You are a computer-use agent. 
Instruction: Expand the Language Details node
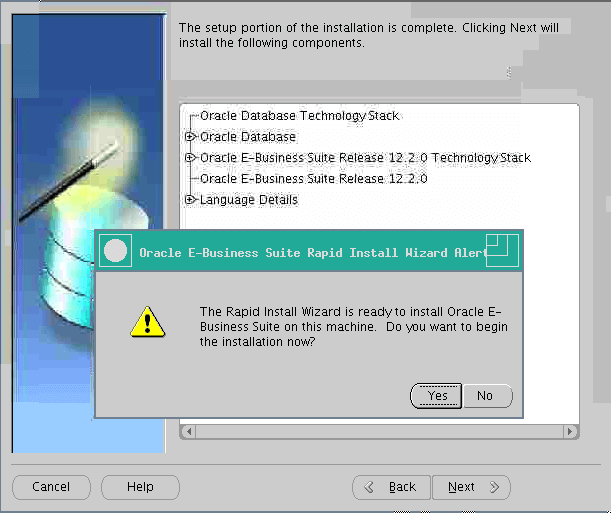point(189,200)
